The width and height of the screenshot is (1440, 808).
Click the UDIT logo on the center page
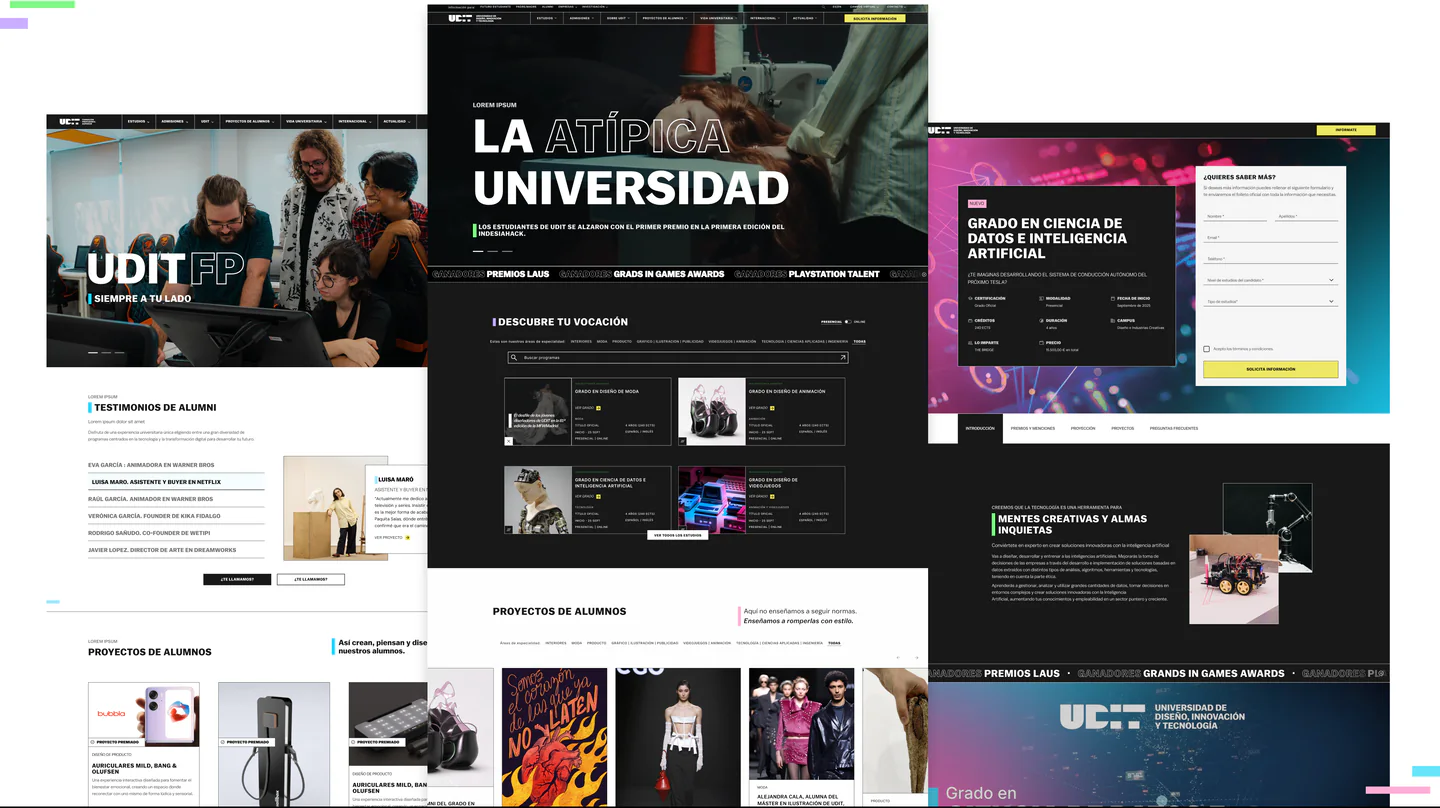click(473, 18)
